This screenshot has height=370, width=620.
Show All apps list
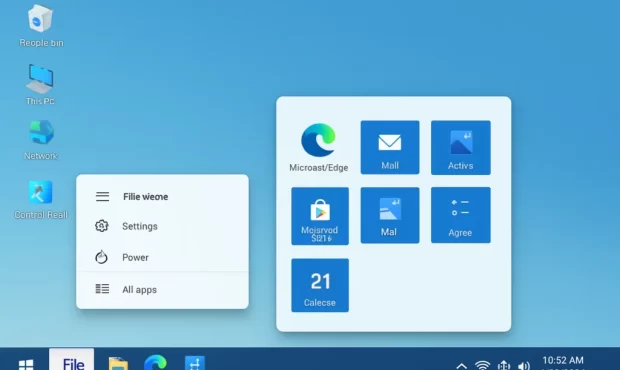162,289
